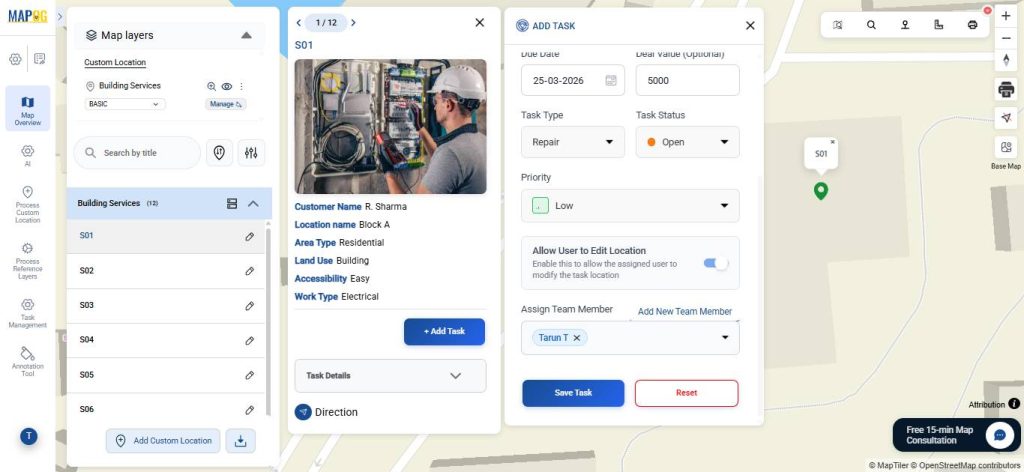Open Task Management in the sidebar
The height and width of the screenshot is (472, 1024).
[27, 313]
